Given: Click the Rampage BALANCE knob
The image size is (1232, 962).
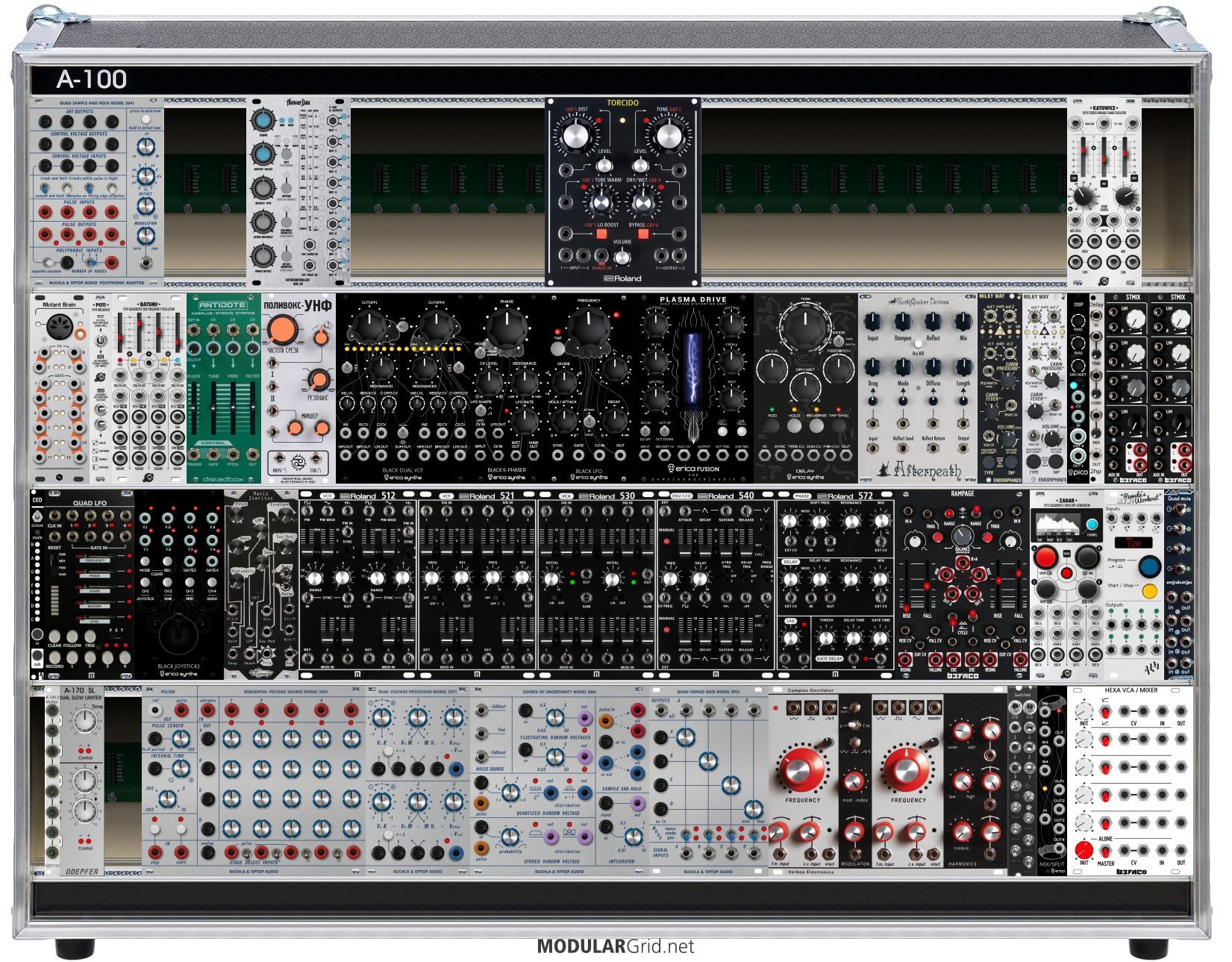Looking at the screenshot, I should [x=963, y=536].
